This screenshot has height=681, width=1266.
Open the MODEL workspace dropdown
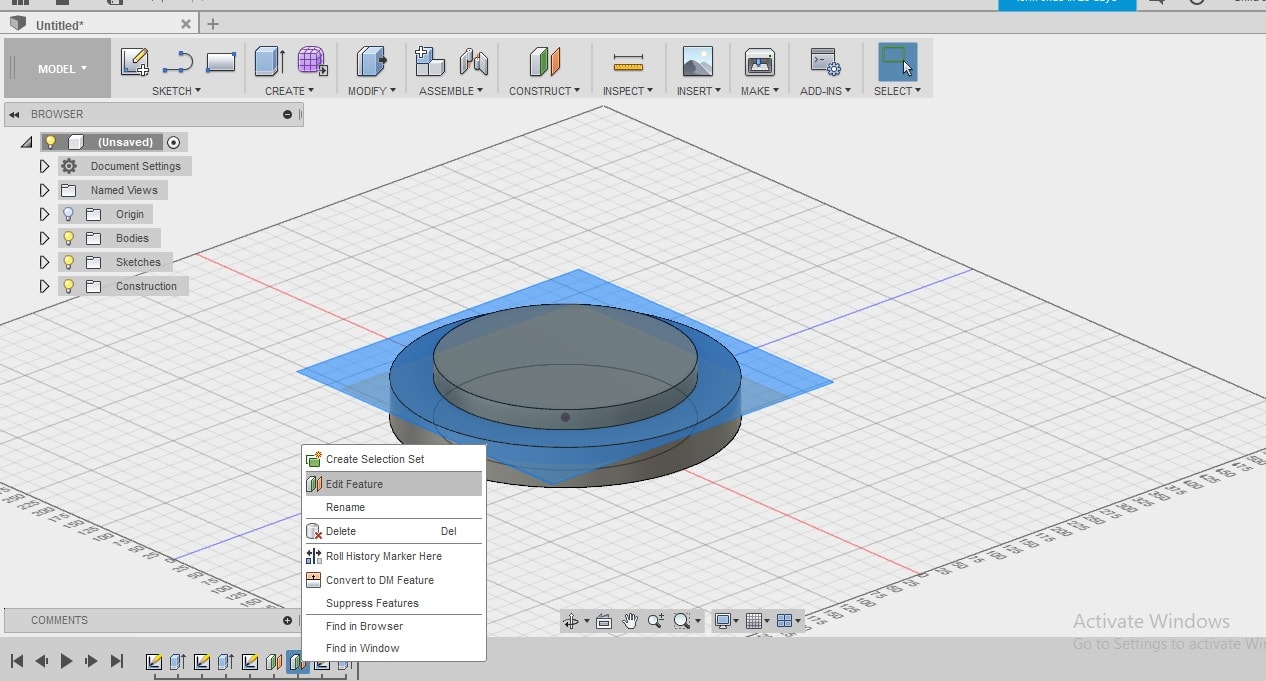coord(62,69)
